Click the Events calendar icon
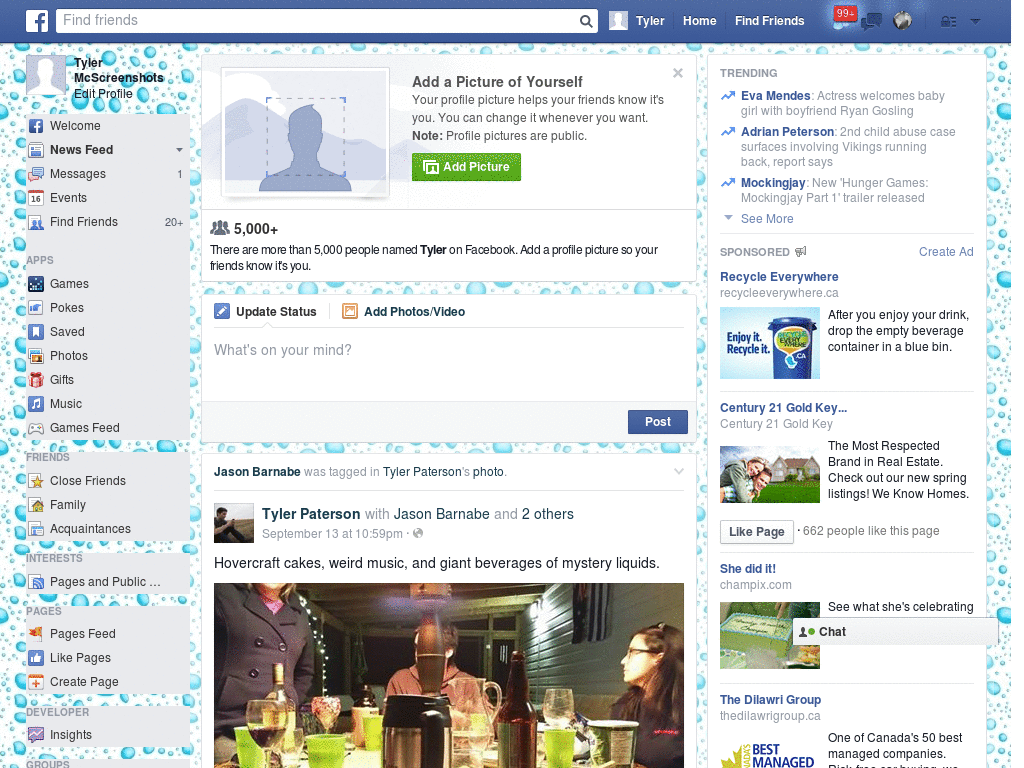Viewport: 1024px width, 768px height. (36, 198)
